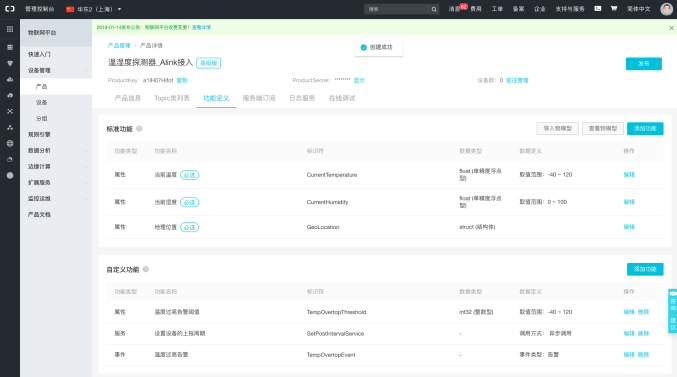Click the solid circle icon at the rail bottom
This screenshot has width=677, height=377.
[10, 175]
